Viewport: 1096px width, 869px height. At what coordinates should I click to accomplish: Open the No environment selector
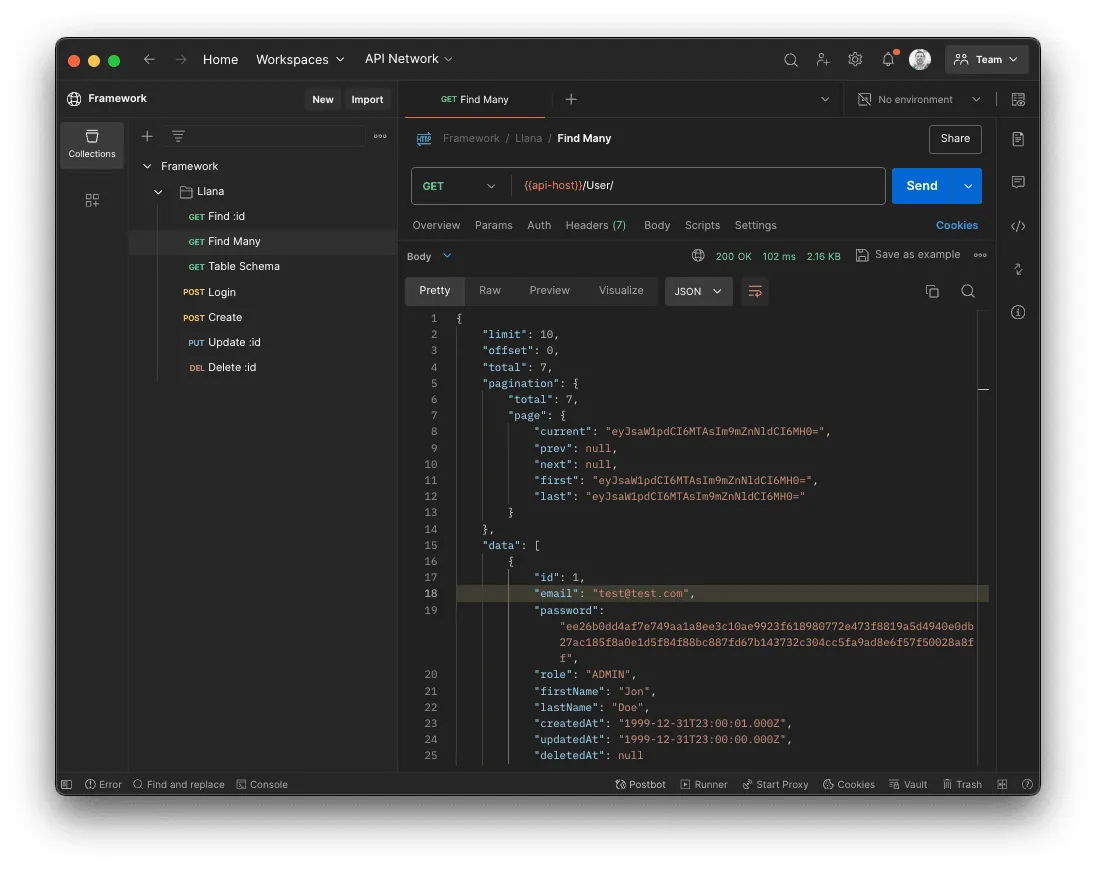[x=918, y=100]
